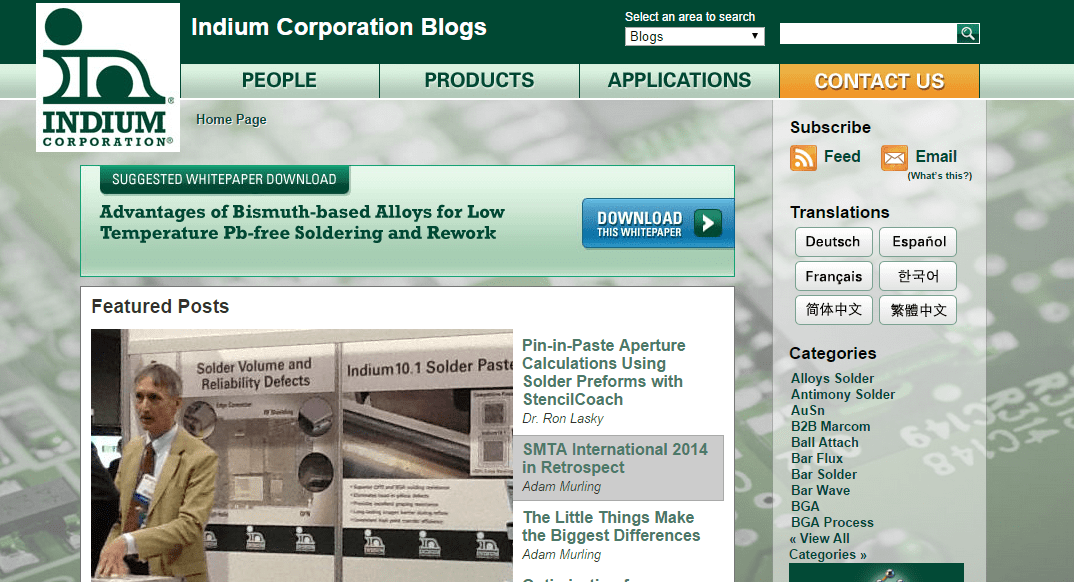Screen dimensions: 1074x582
Task: Choose the Français translation button
Action: point(833,276)
